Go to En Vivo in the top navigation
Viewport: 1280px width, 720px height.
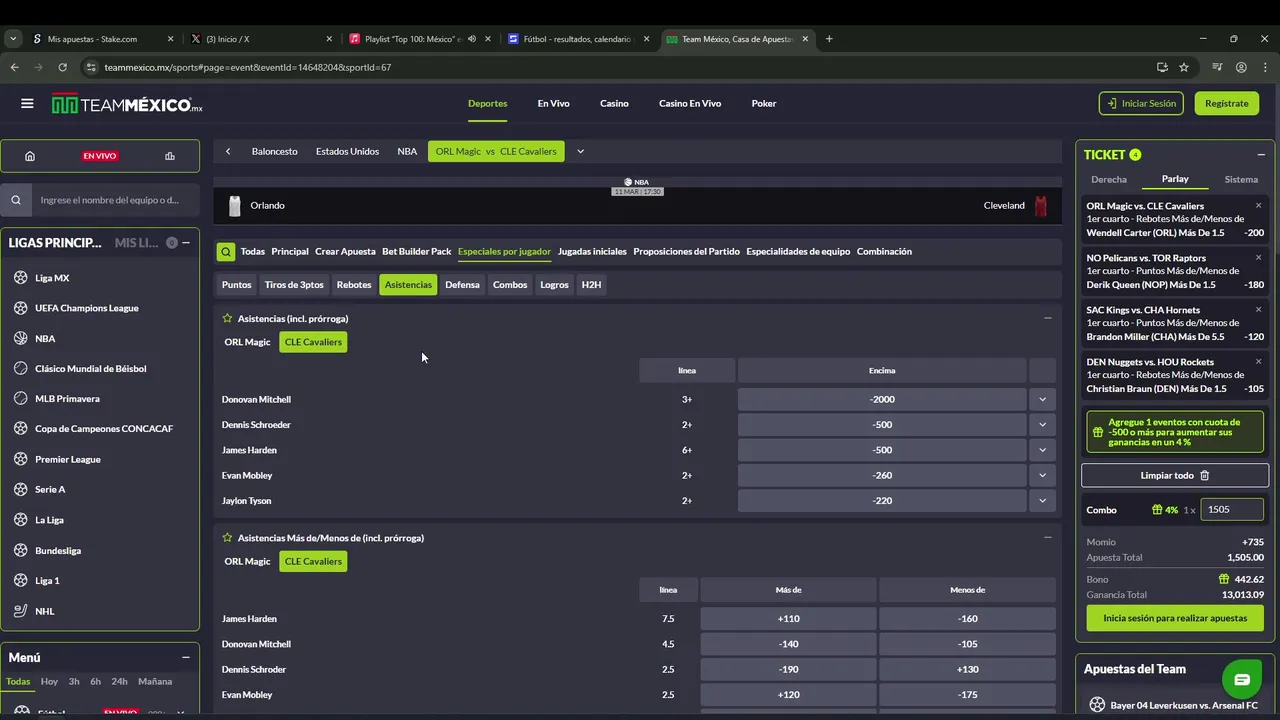(x=553, y=103)
